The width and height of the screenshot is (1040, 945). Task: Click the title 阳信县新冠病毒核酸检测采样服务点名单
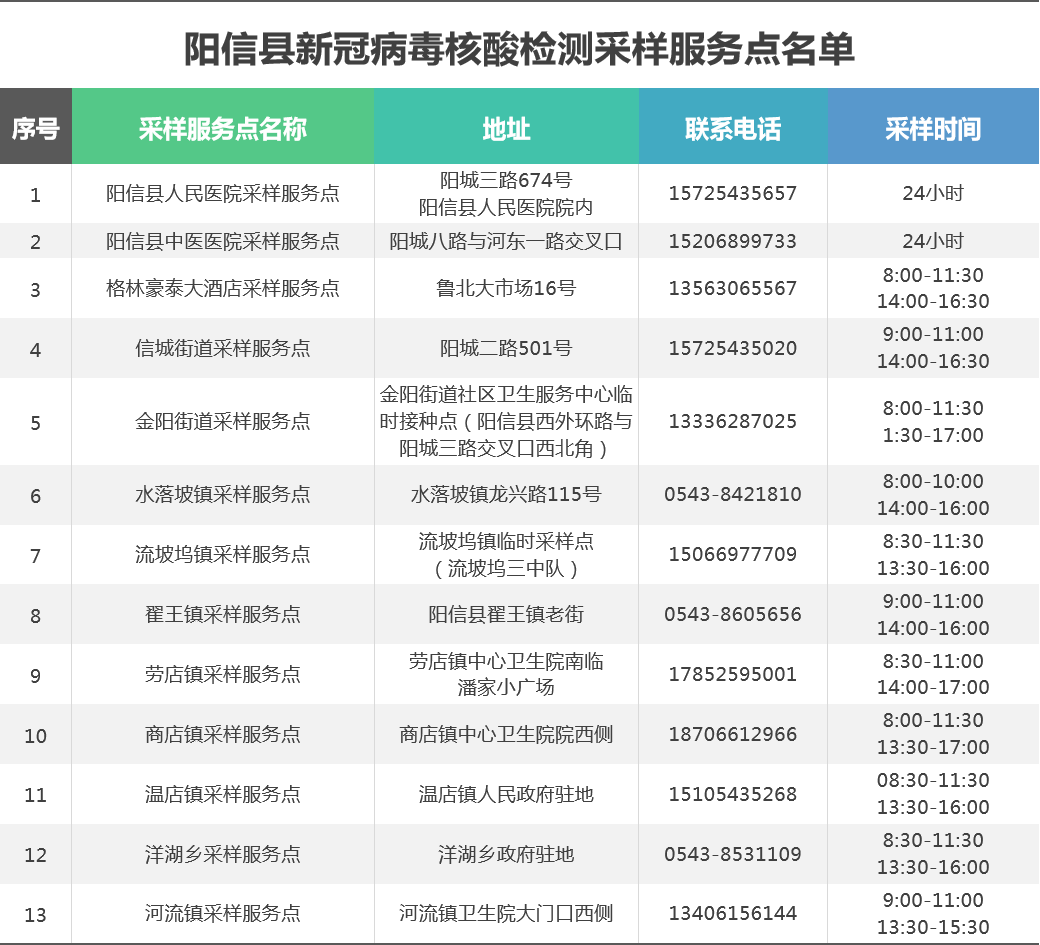[x=519, y=48]
